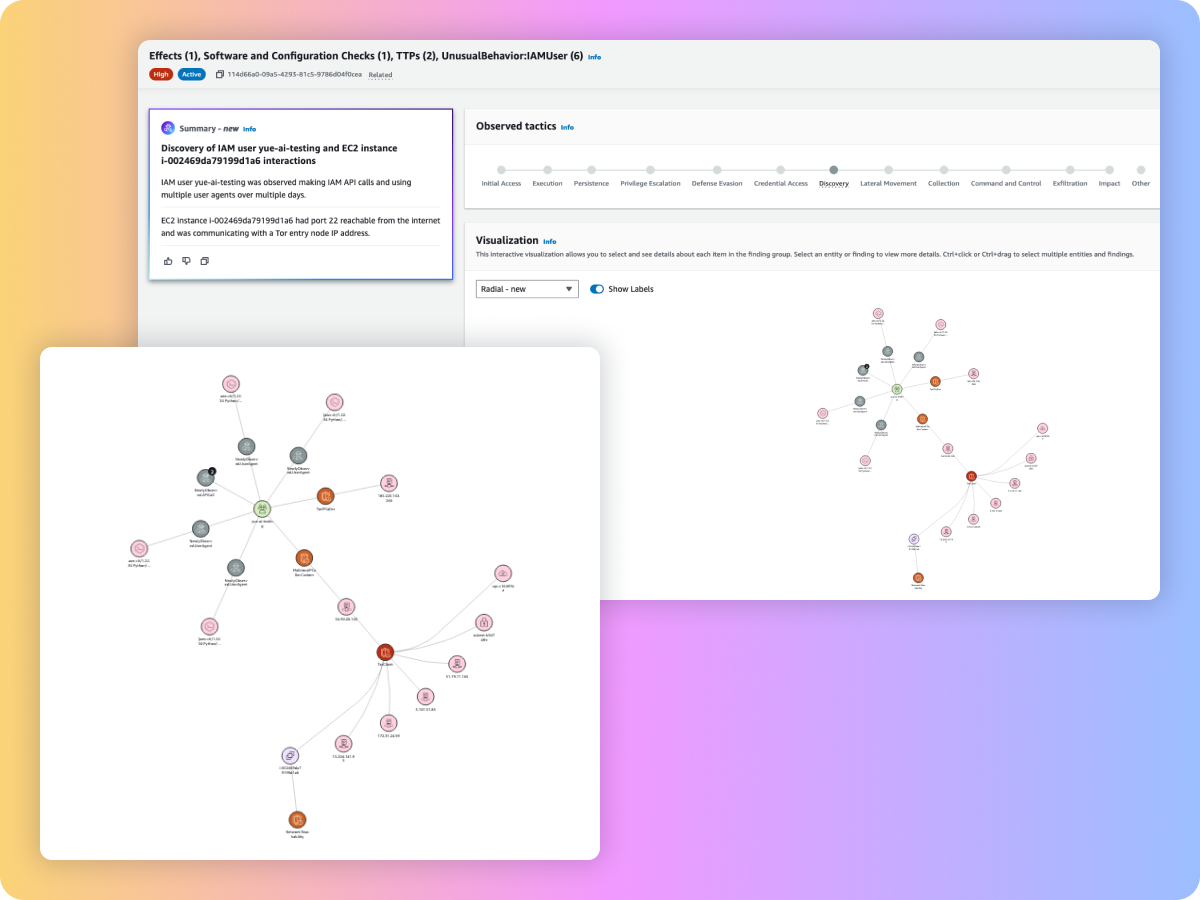Select the red TorClient node in enlarged graph
1200x900 pixels.
tap(385, 653)
